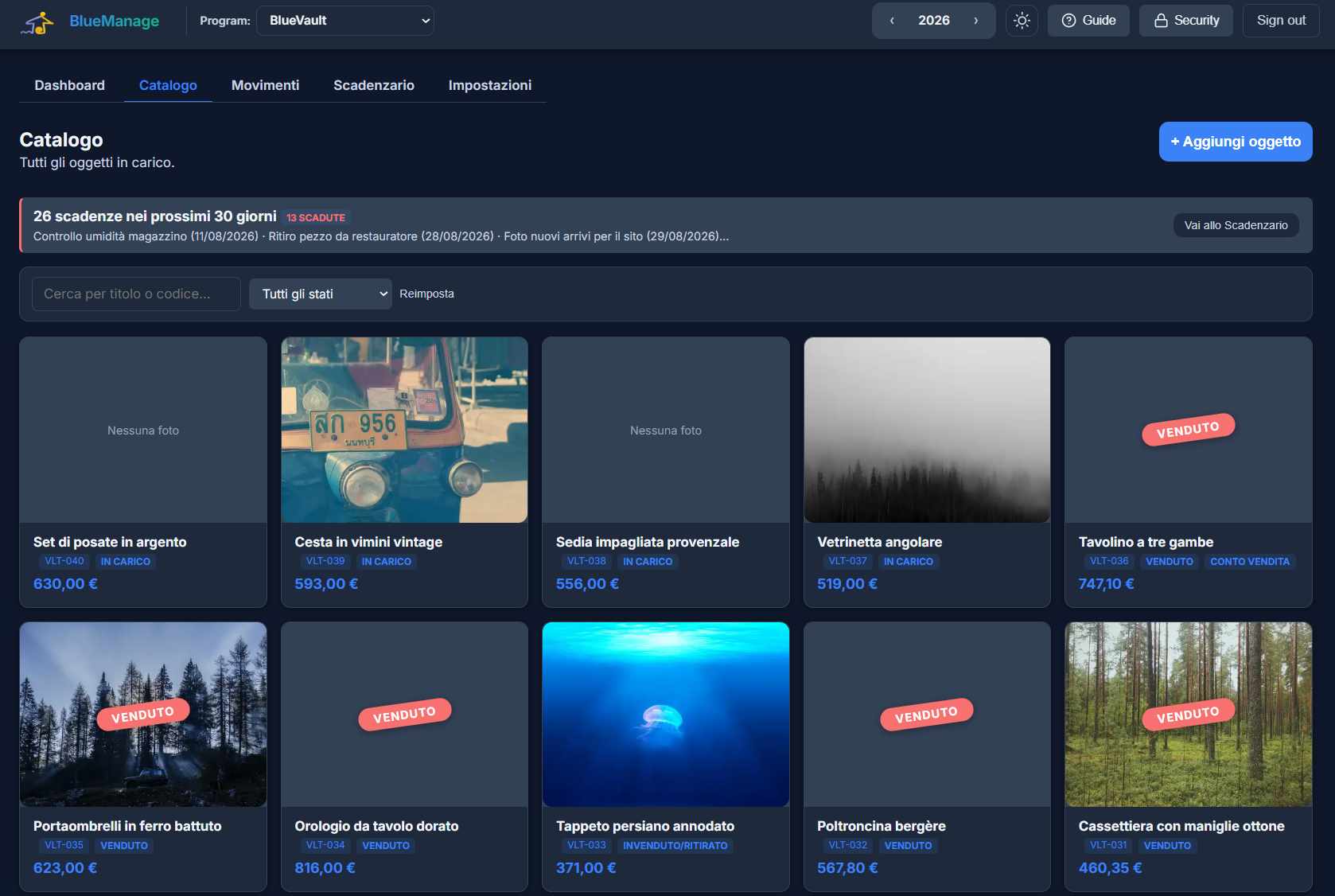Open the Security button
The height and width of the screenshot is (896, 1335).
pyautogui.click(x=1185, y=21)
